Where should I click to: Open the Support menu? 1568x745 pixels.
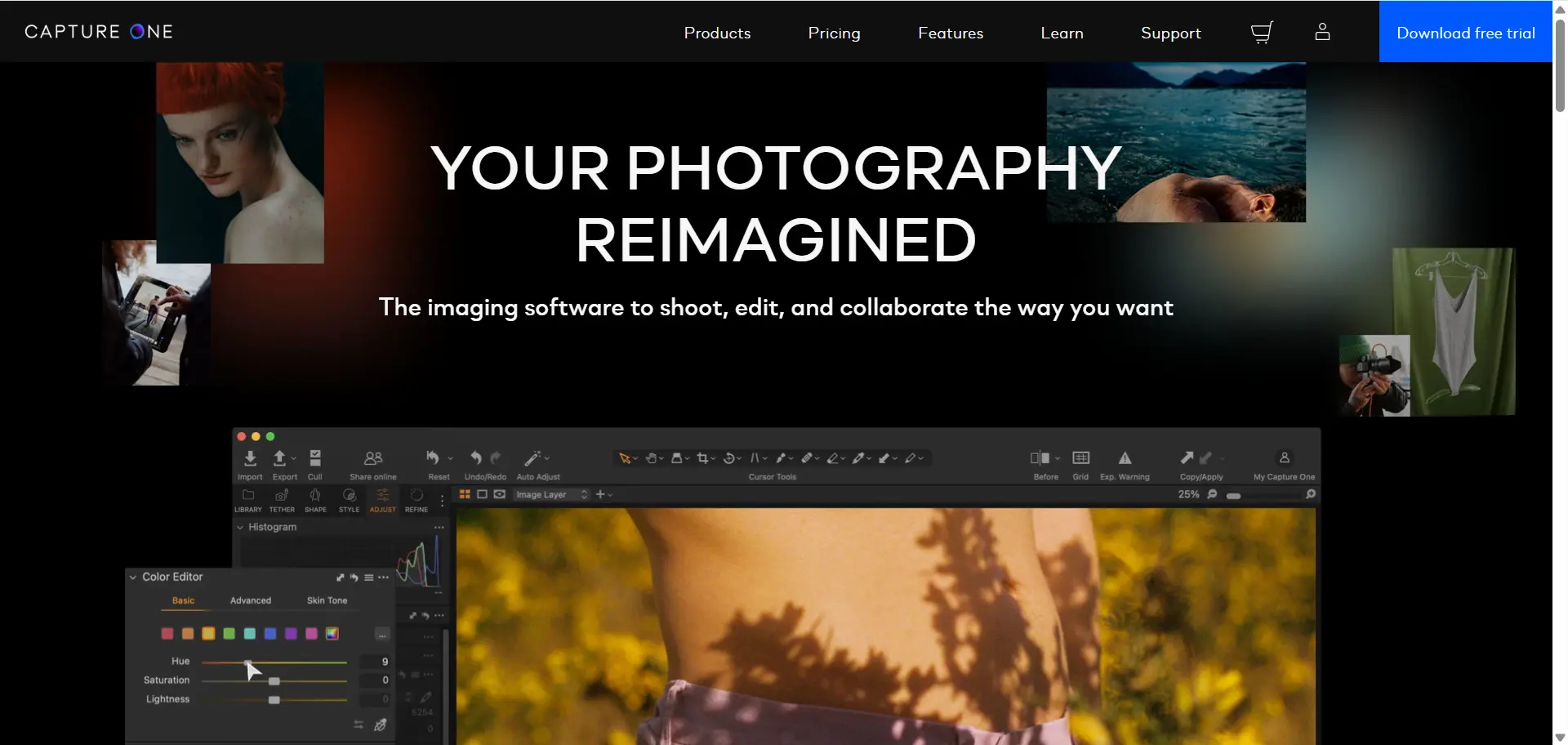point(1170,33)
